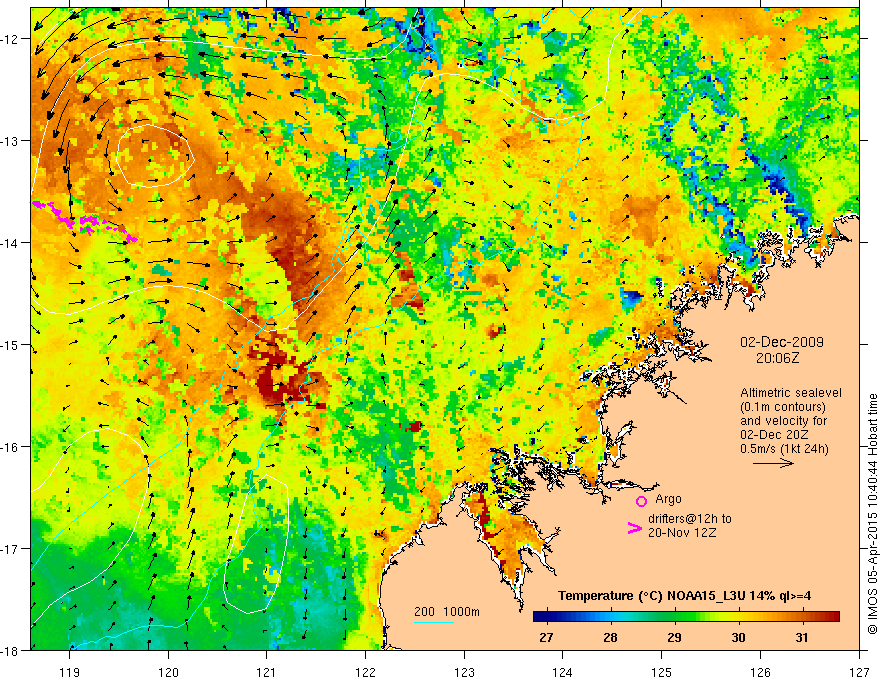Click the latitude axis label -12
Viewport: 880px width, 680px height.
coord(10,39)
